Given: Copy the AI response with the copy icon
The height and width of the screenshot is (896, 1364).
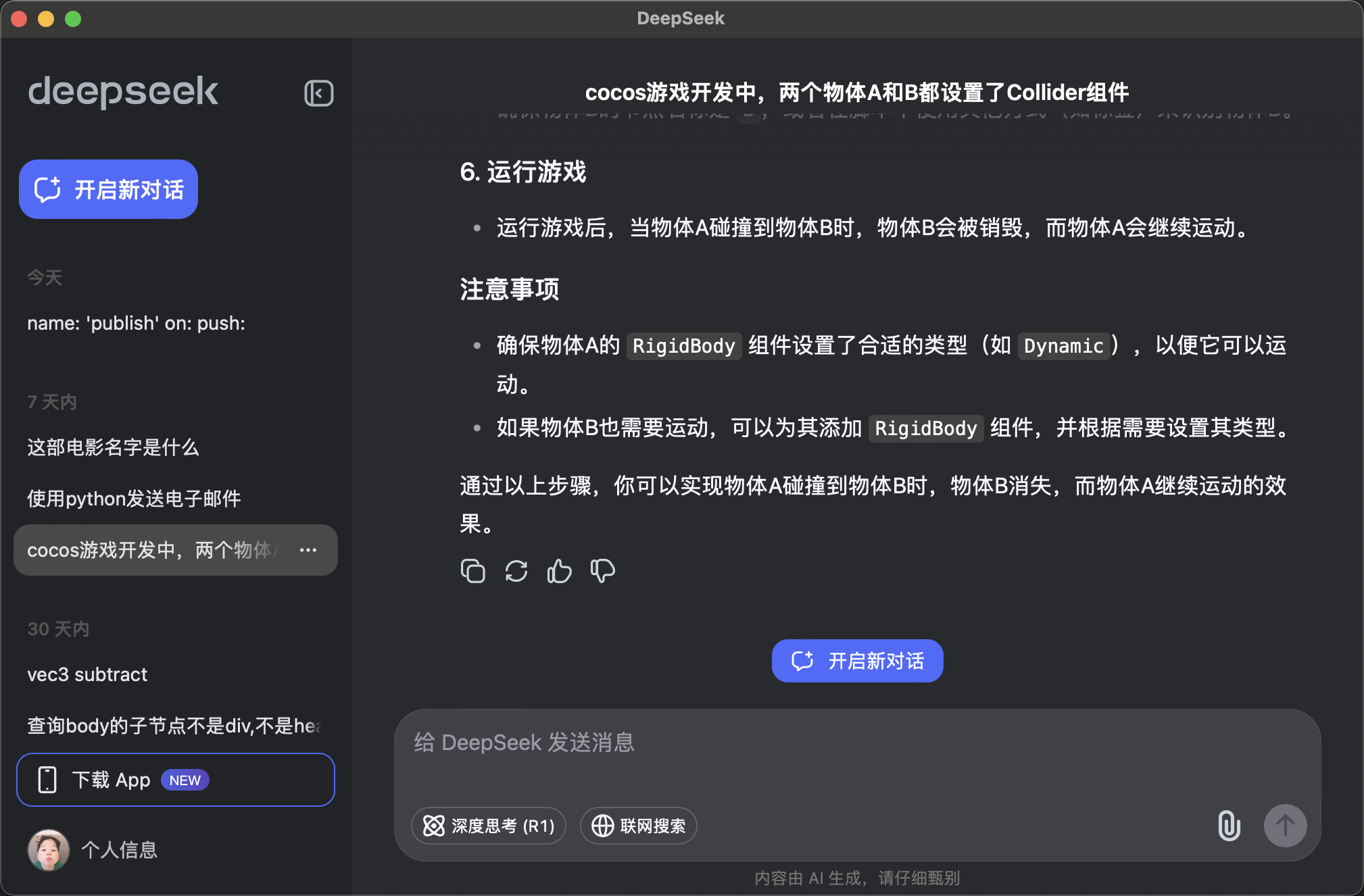Looking at the screenshot, I should click(472, 571).
